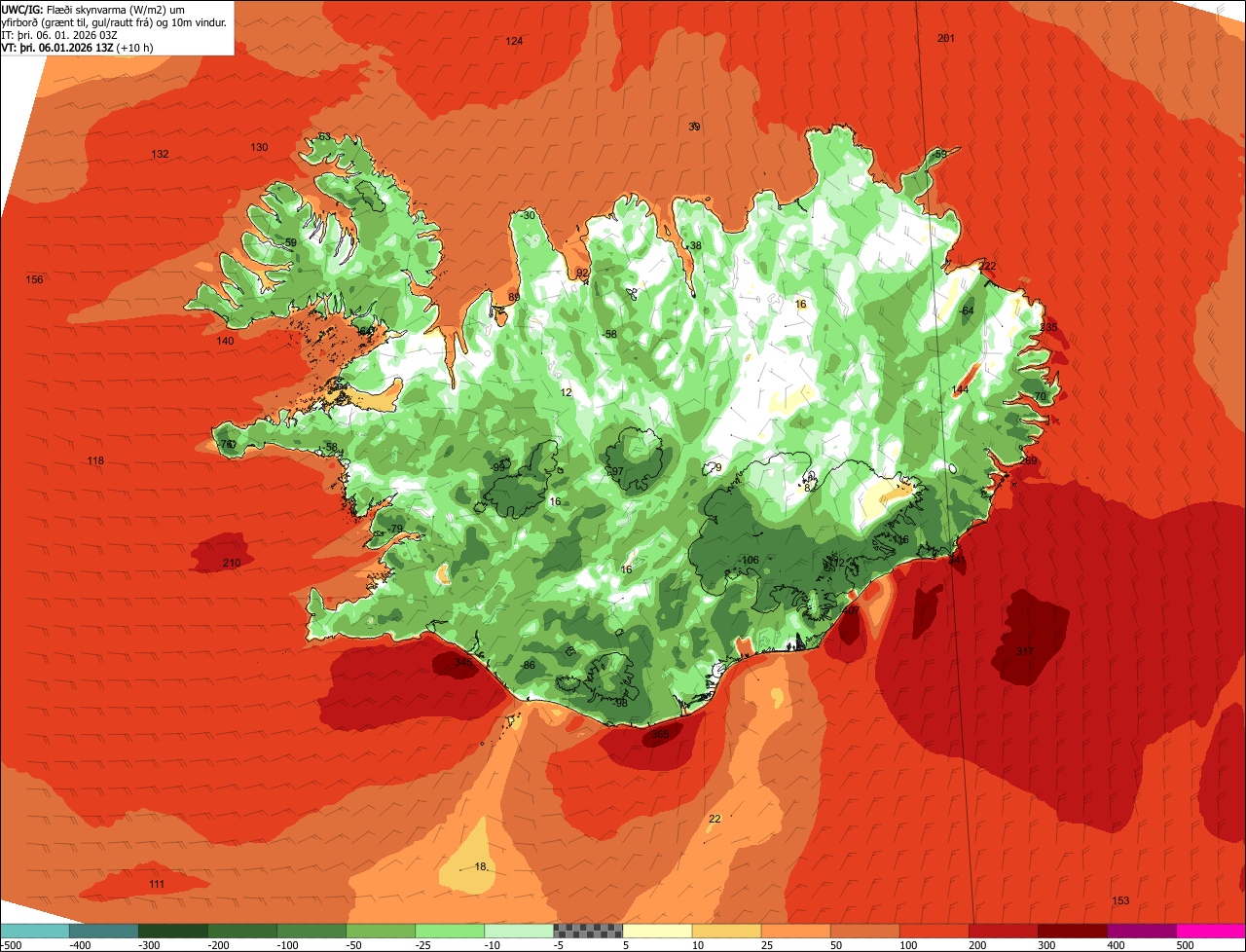Click the crimson 200 to 300 legend swatch
Image resolution: width=1246 pixels, height=952 pixels.
pyautogui.click(x=1005, y=931)
